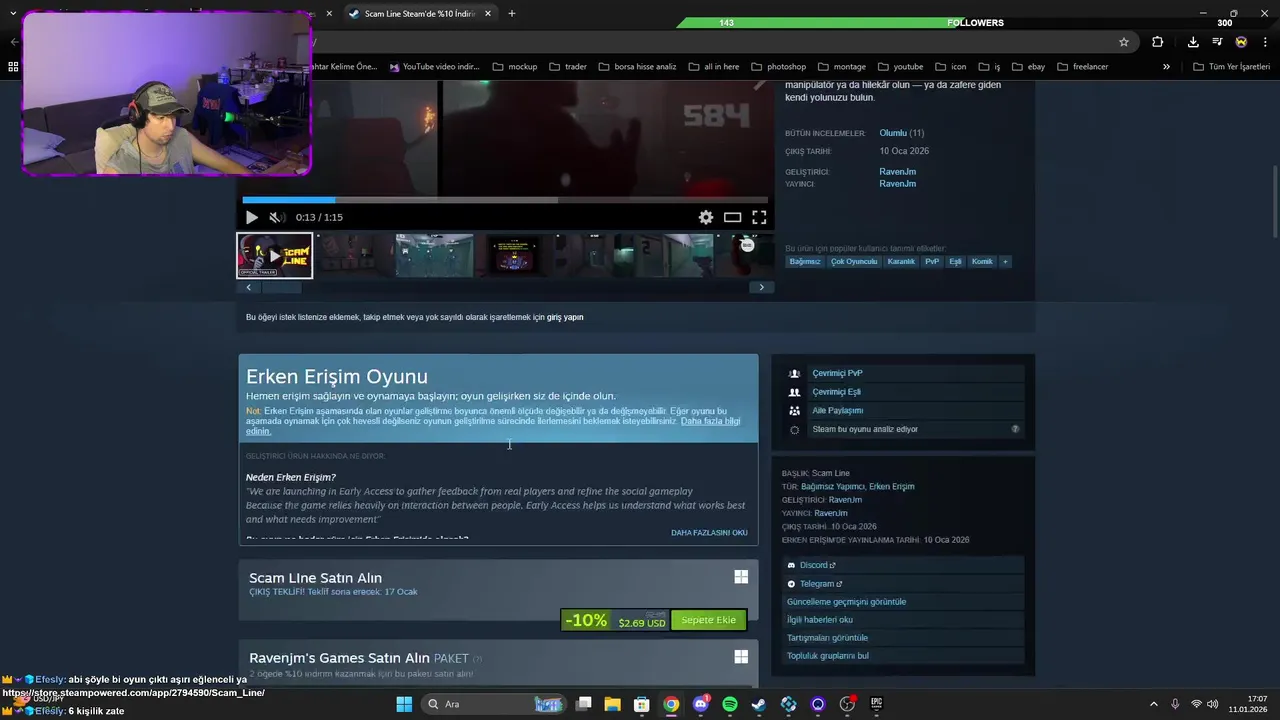Open video player settings gear
1280x720 pixels.
point(706,217)
